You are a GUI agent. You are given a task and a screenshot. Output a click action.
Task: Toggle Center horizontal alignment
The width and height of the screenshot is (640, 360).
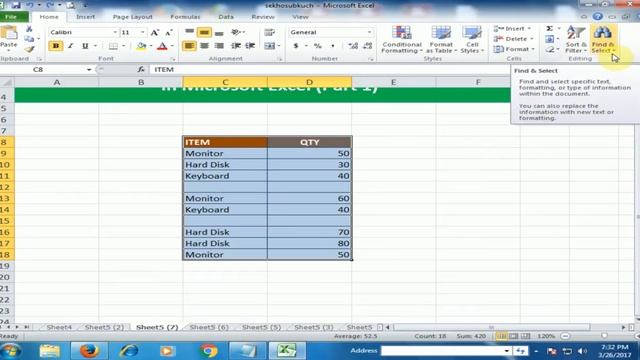[x=204, y=46]
